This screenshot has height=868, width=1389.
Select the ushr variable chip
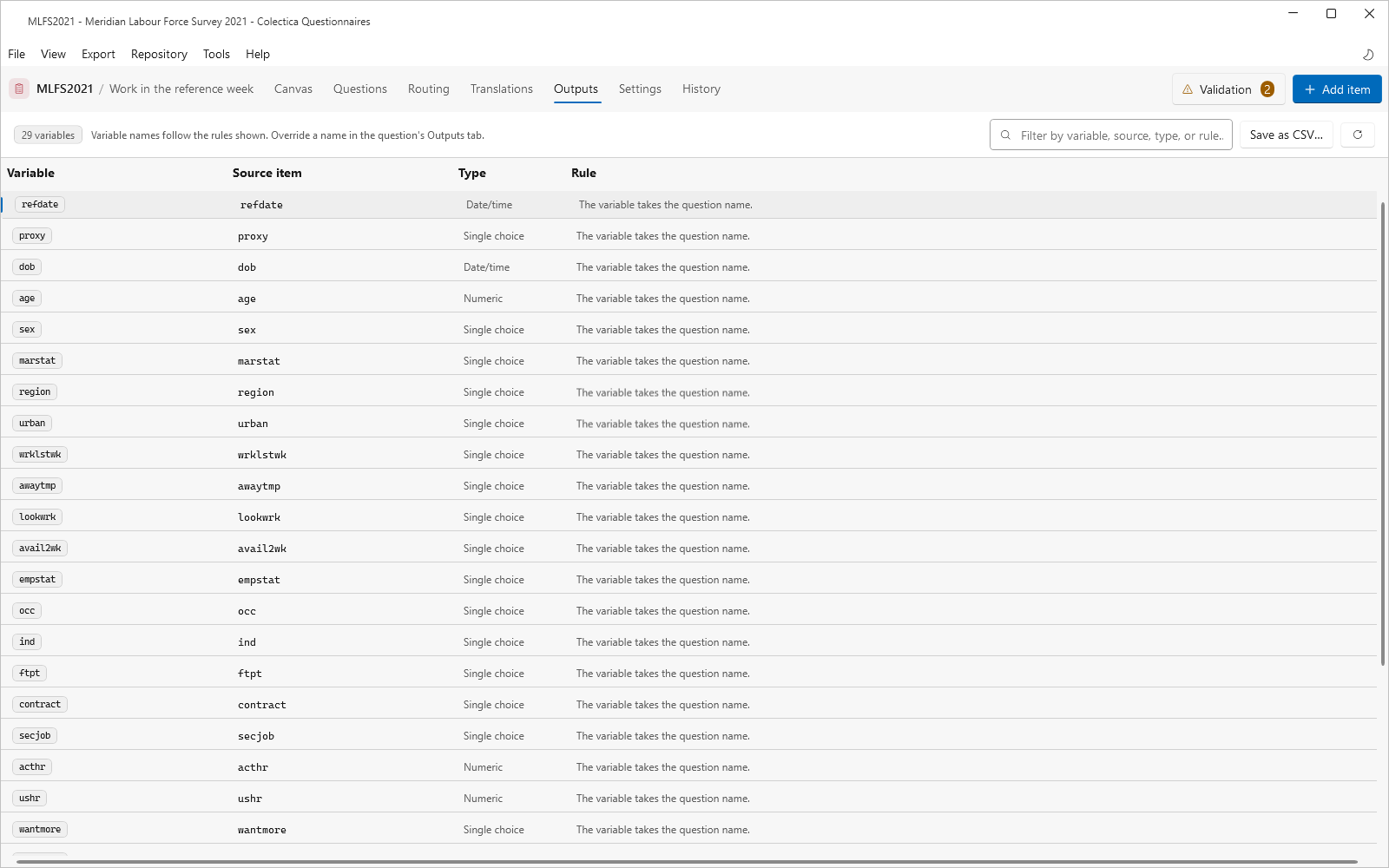click(30, 799)
